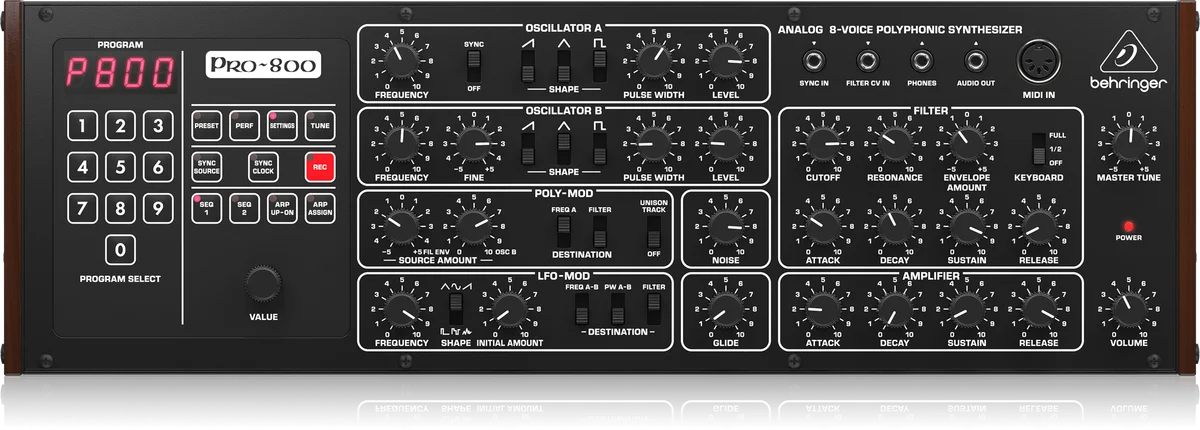Click the SYNC CLOCK button

click(x=263, y=167)
